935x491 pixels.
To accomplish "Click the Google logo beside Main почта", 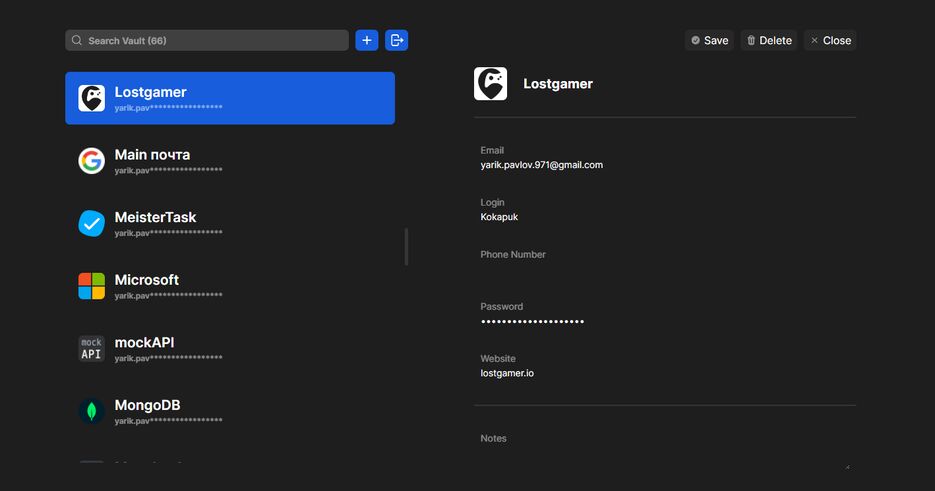I will pos(91,161).
